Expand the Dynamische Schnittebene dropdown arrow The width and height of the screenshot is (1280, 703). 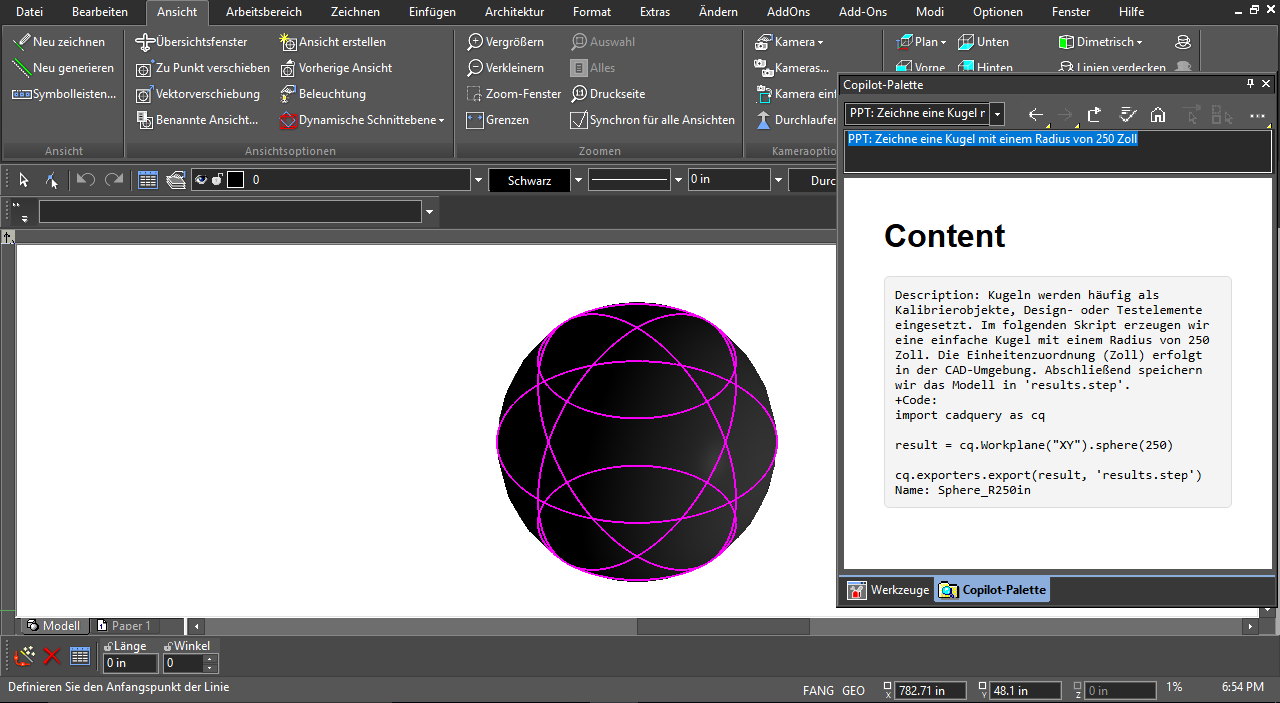(x=441, y=120)
